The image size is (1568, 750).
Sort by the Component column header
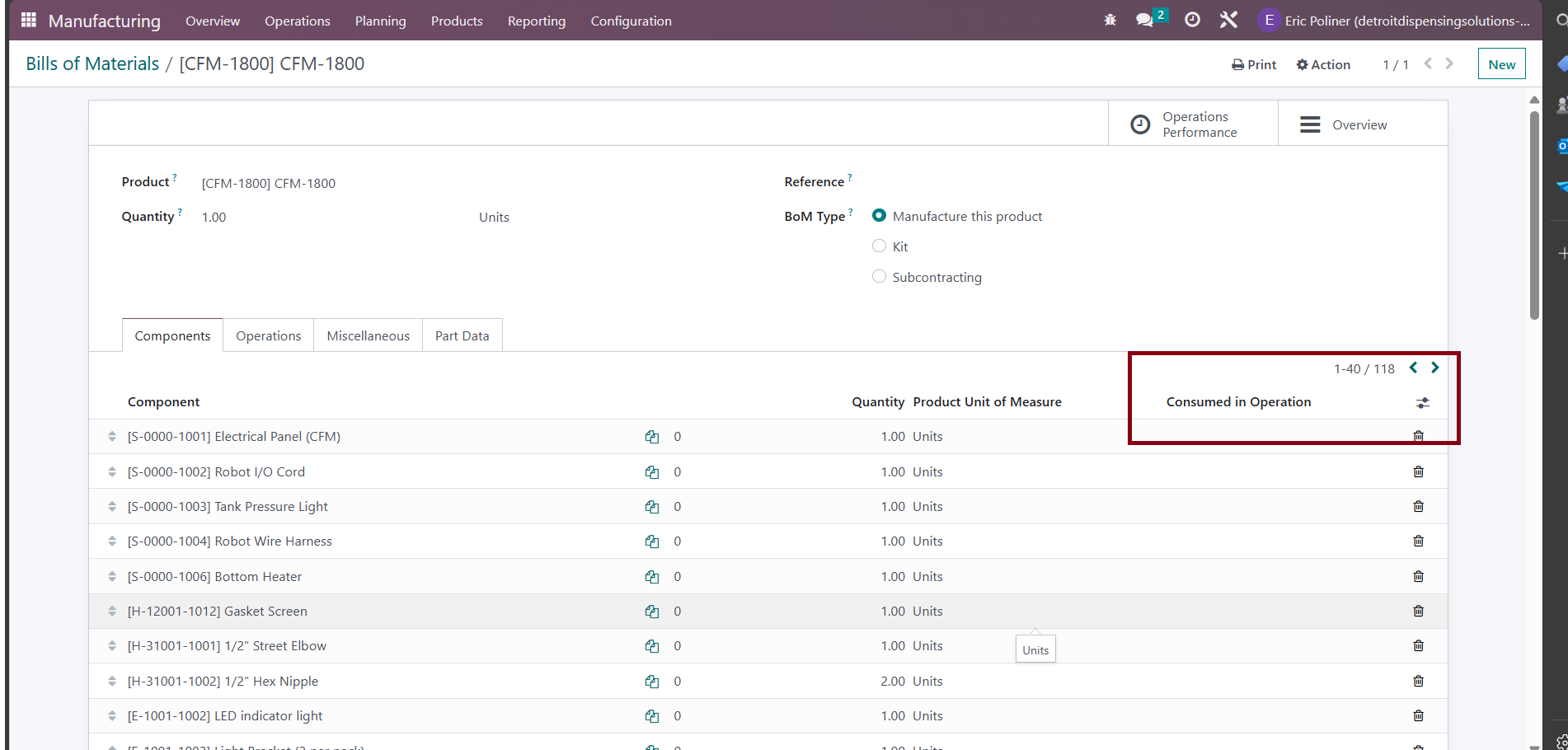point(164,401)
